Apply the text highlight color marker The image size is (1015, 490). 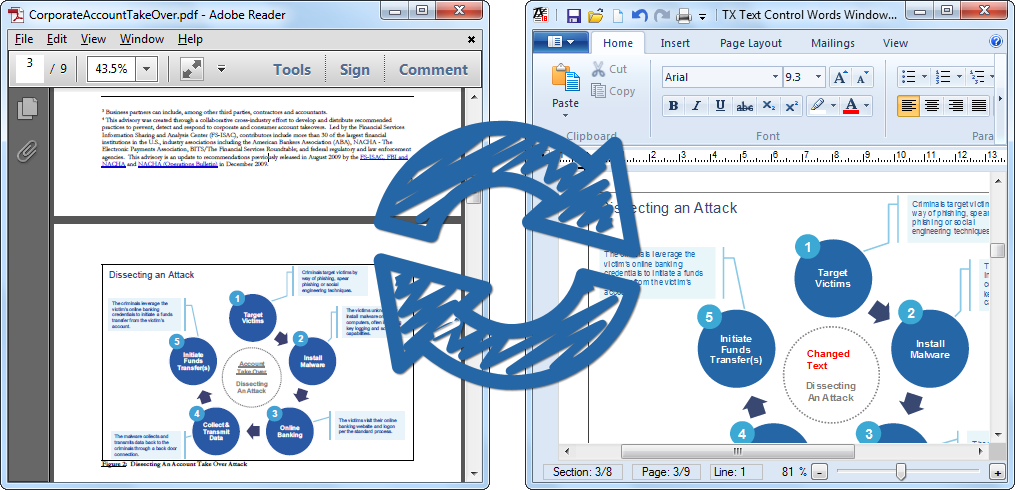click(x=818, y=106)
